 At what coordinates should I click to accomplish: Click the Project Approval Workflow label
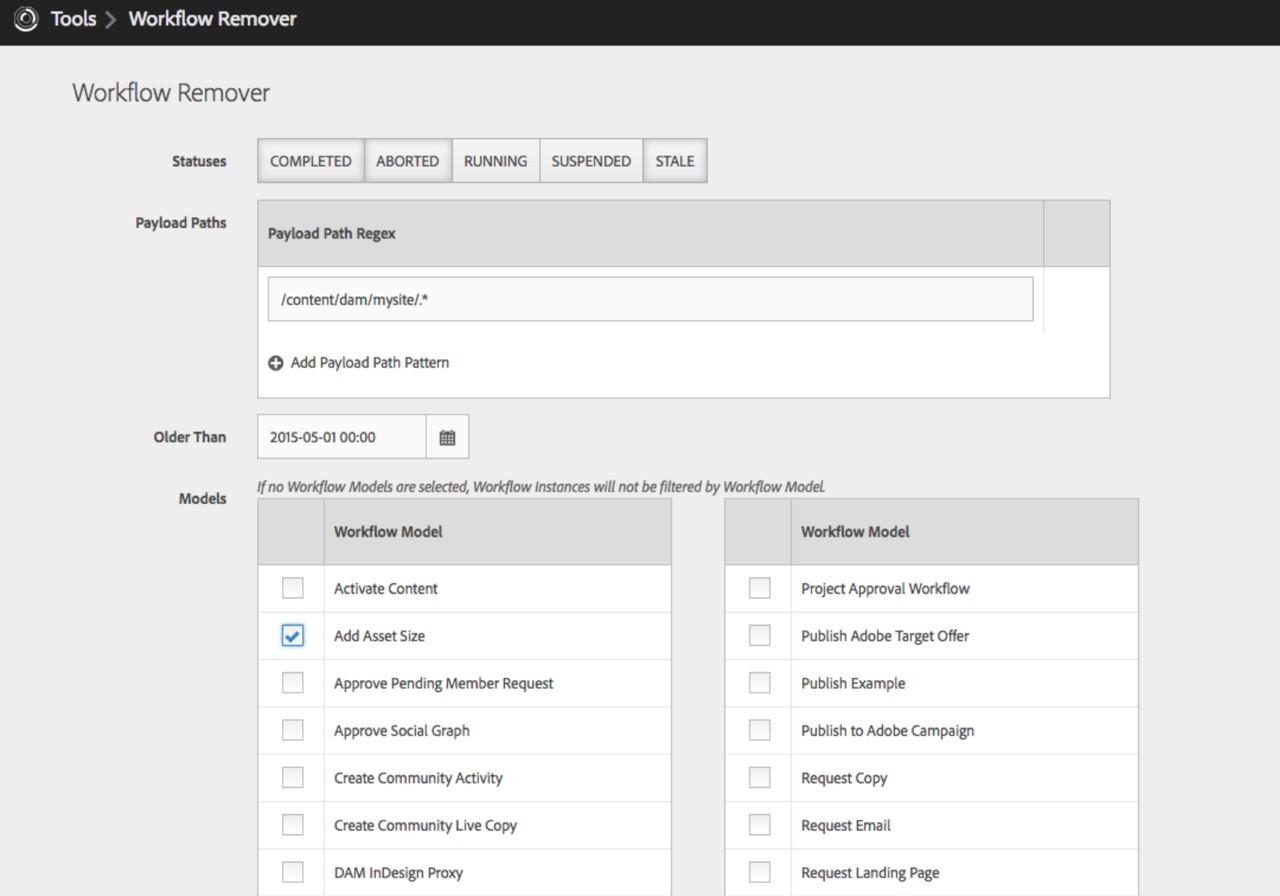click(885, 588)
